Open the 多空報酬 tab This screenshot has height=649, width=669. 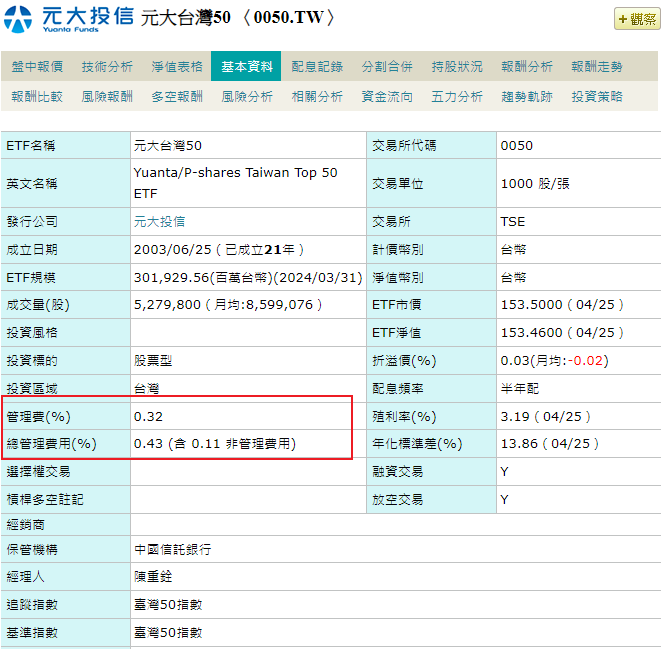tap(177, 96)
